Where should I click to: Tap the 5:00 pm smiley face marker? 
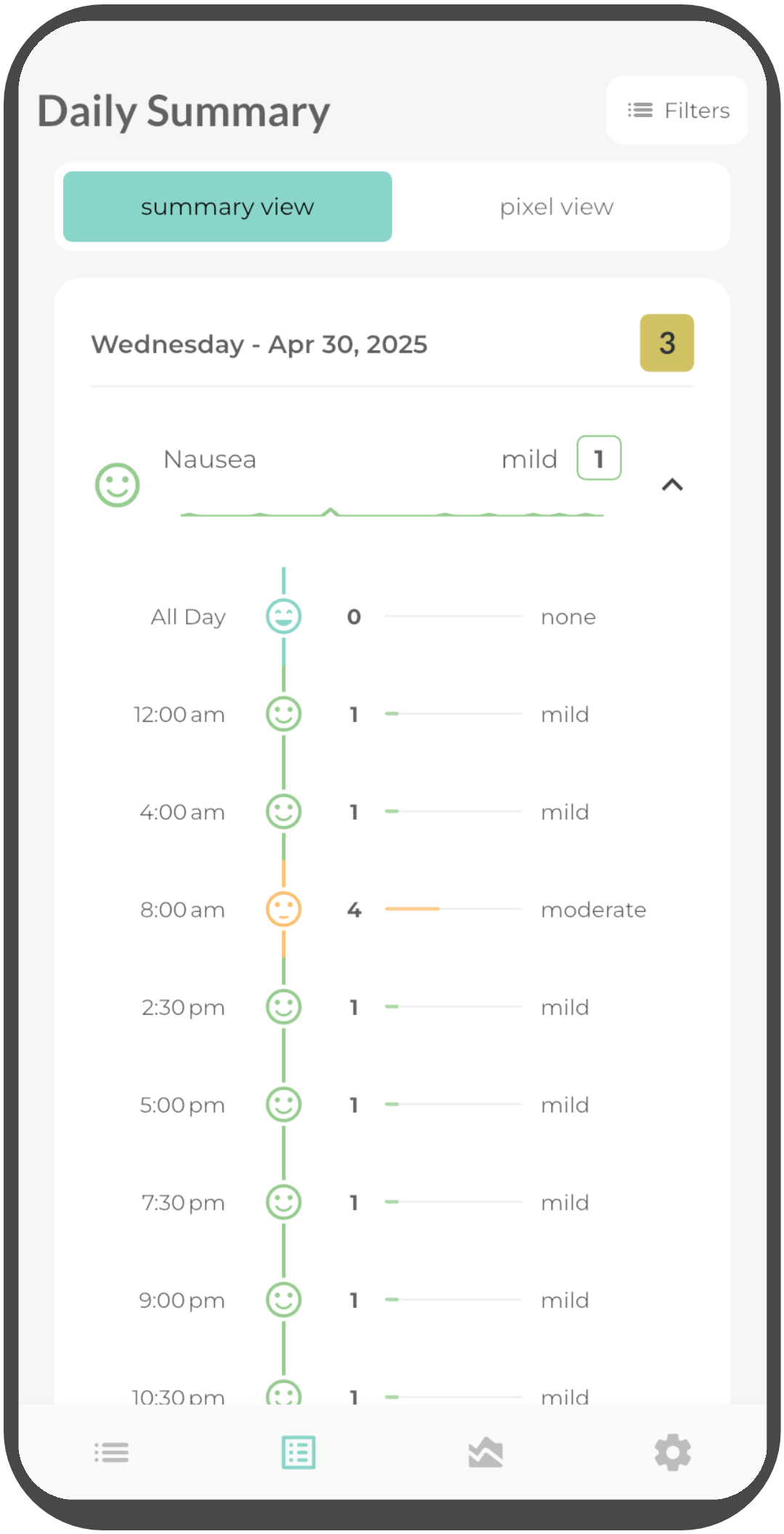click(x=283, y=1104)
